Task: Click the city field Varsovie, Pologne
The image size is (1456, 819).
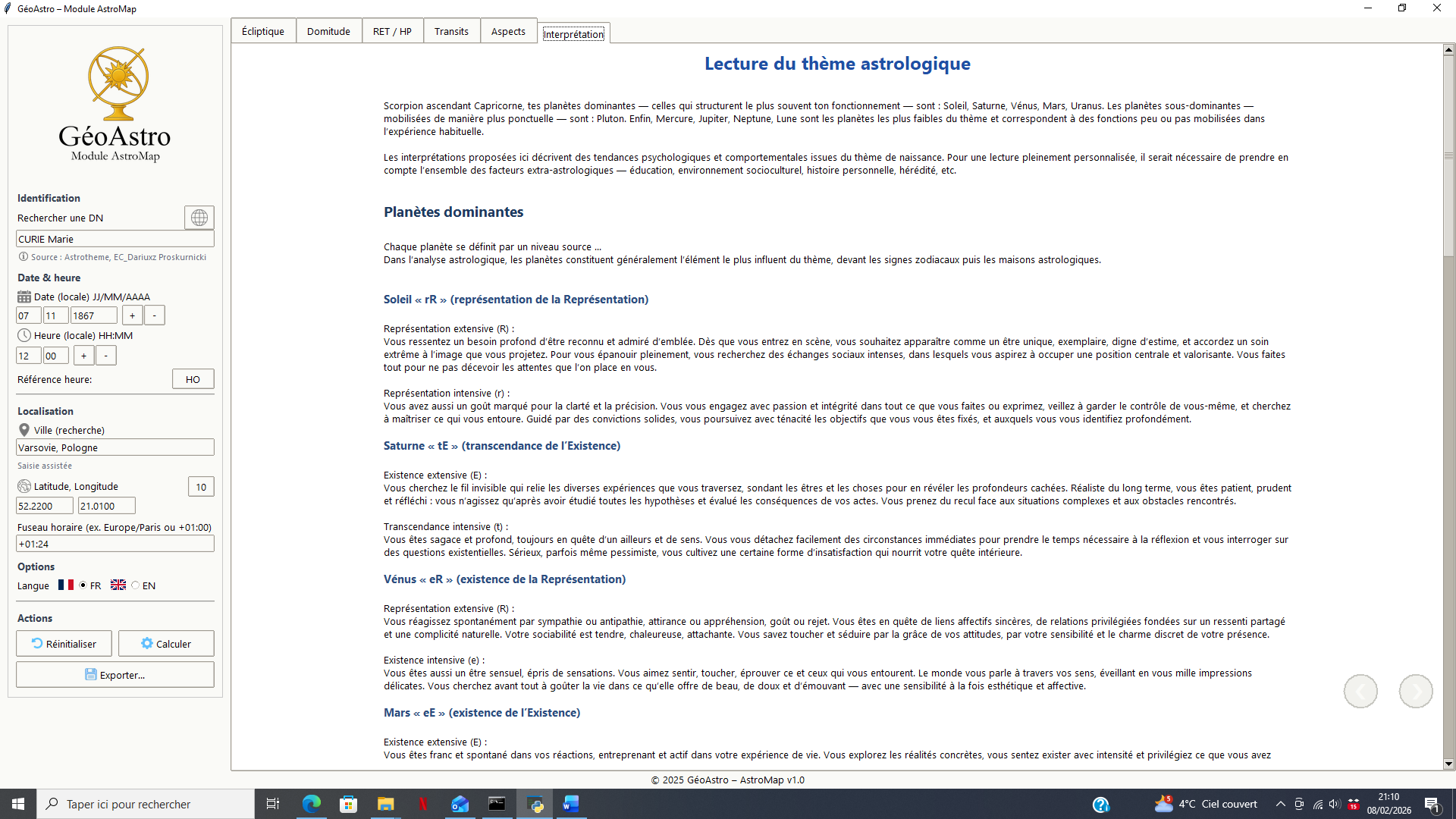Action: coord(115,447)
